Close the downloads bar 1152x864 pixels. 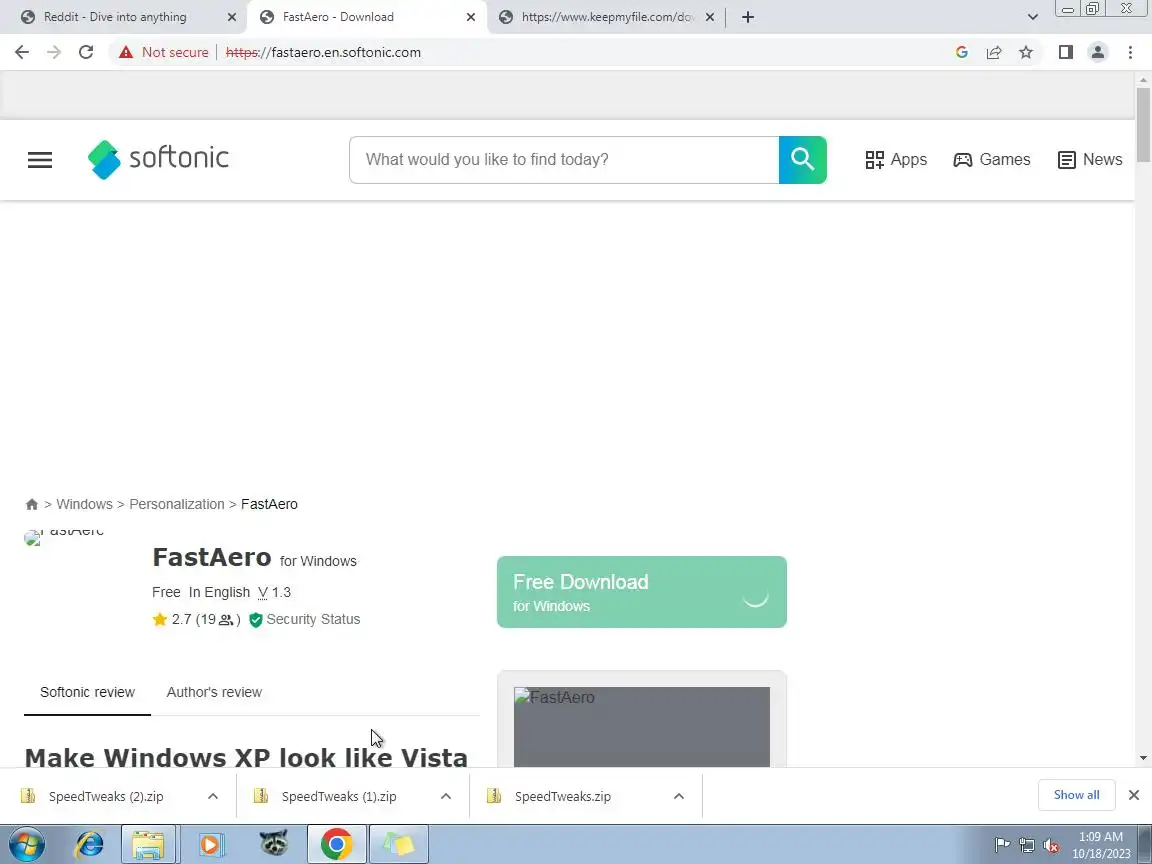[x=1134, y=795]
